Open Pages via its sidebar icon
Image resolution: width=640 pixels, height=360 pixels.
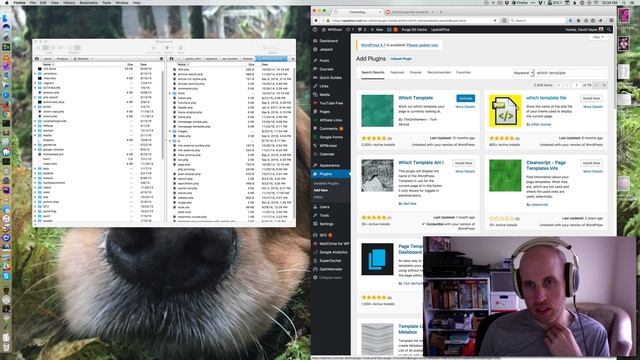tap(315, 111)
